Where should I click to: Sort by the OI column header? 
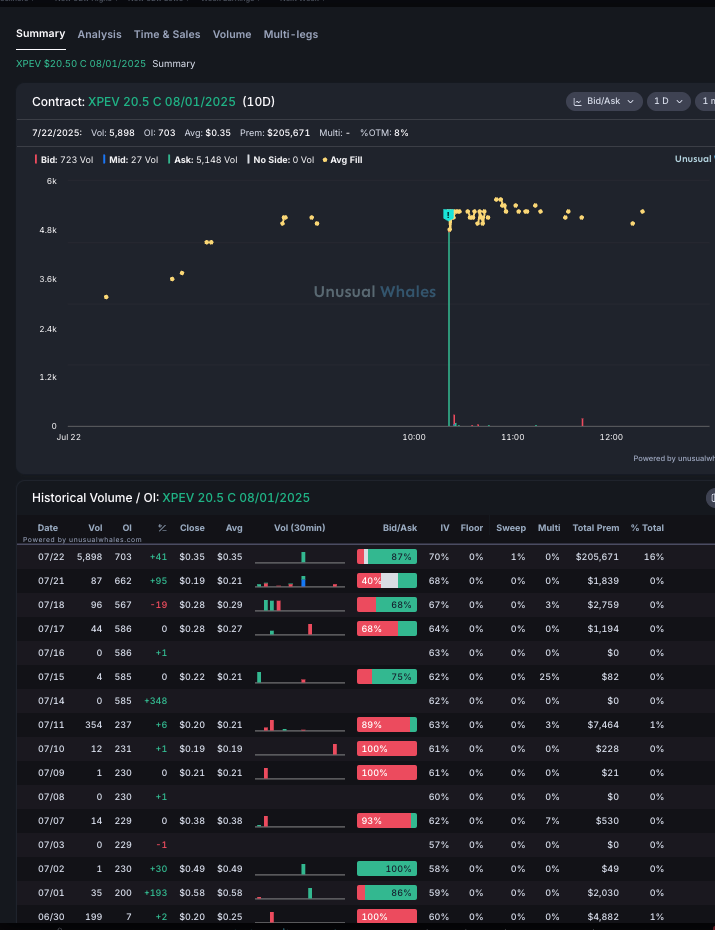127,528
